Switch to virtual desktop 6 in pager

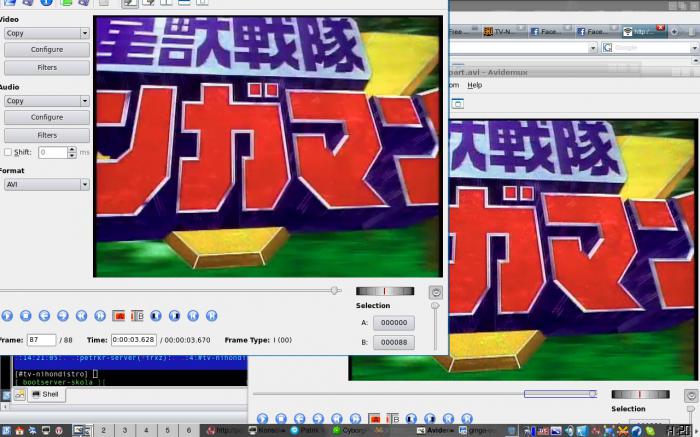[x=189, y=430]
